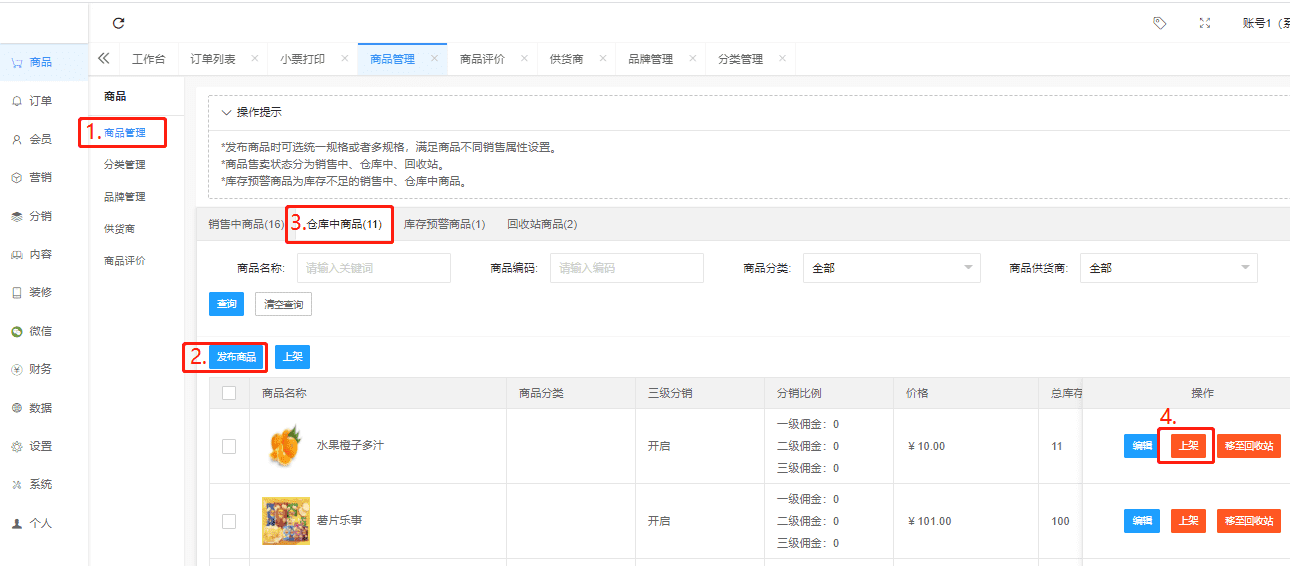
Task: Click the tag icon in header
Action: (x=1159, y=23)
